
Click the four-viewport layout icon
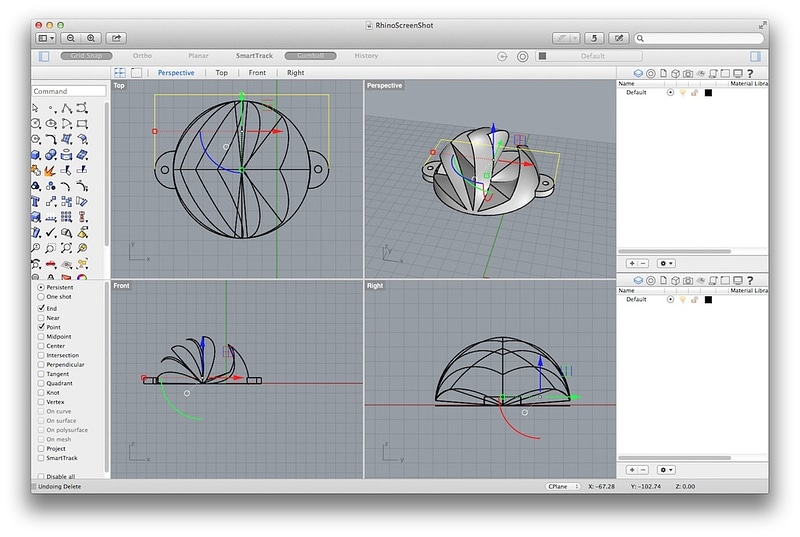click(x=120, y=72)
